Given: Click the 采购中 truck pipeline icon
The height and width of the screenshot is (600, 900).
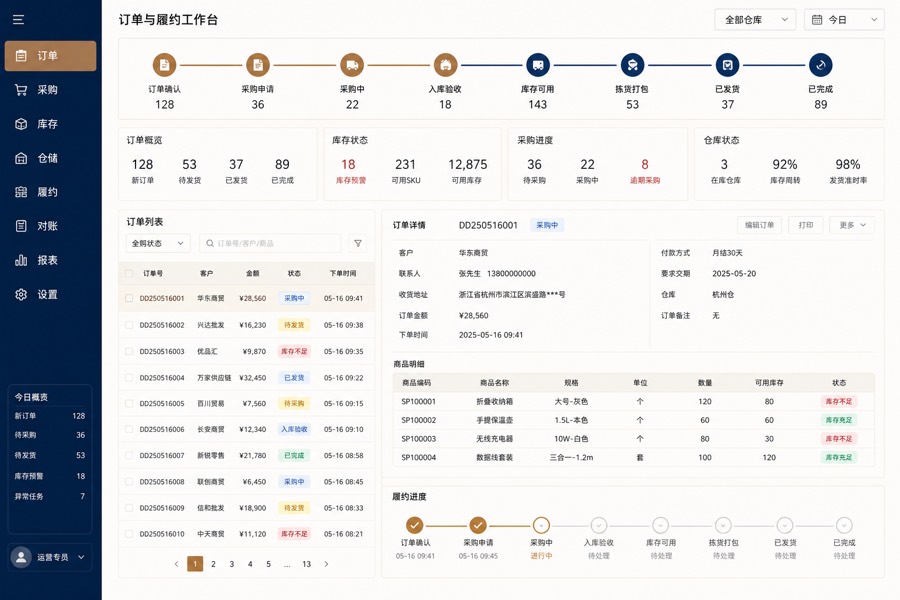Looking at the screenshot, I should click(352, 65).
